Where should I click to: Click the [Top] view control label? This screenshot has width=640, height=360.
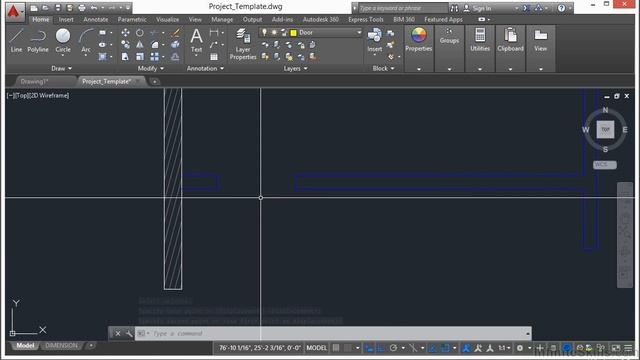point(21,96)
